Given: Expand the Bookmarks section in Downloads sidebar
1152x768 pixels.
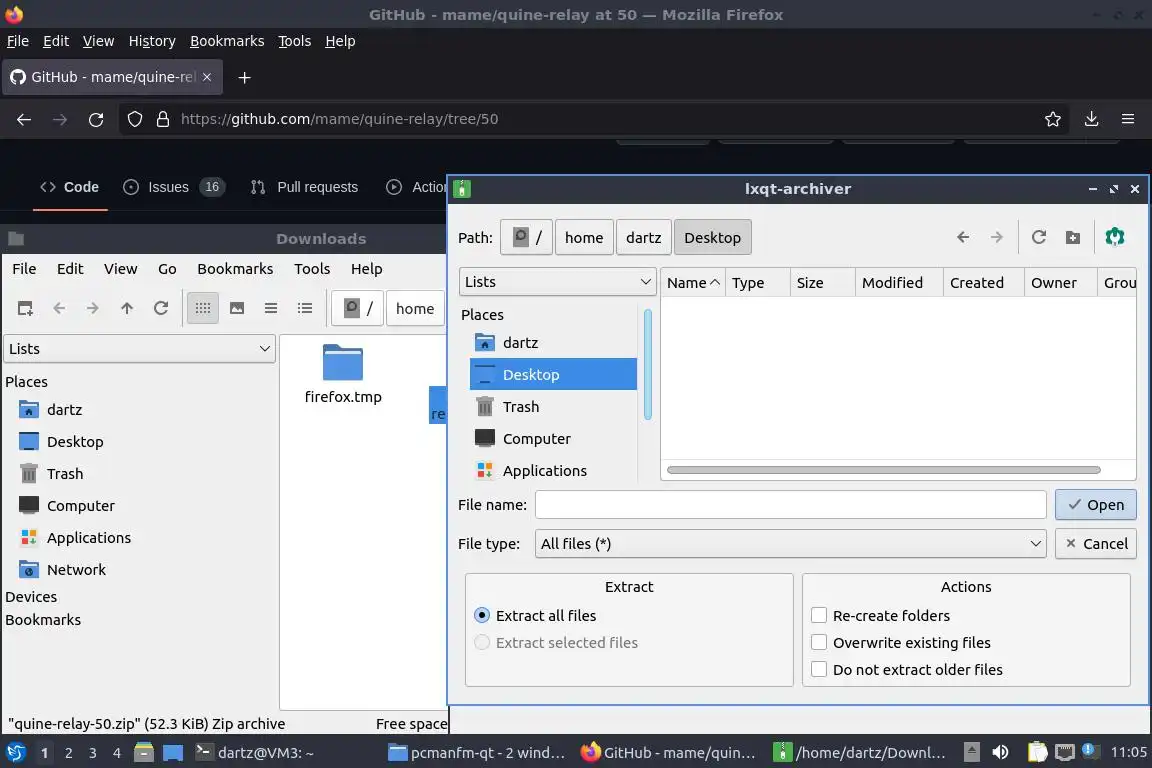Looking at the screenshot, I should (43, 620).
